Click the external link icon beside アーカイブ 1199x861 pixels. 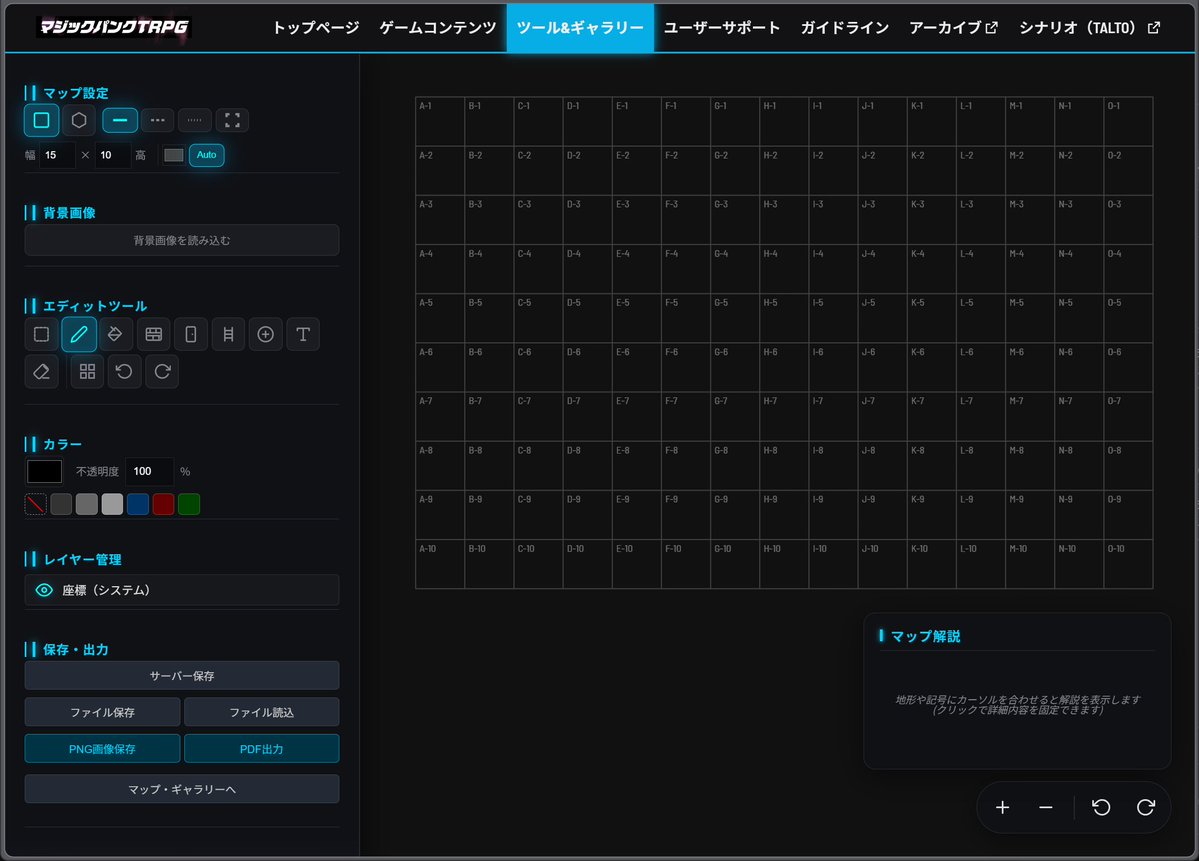(x=992, y=28)
